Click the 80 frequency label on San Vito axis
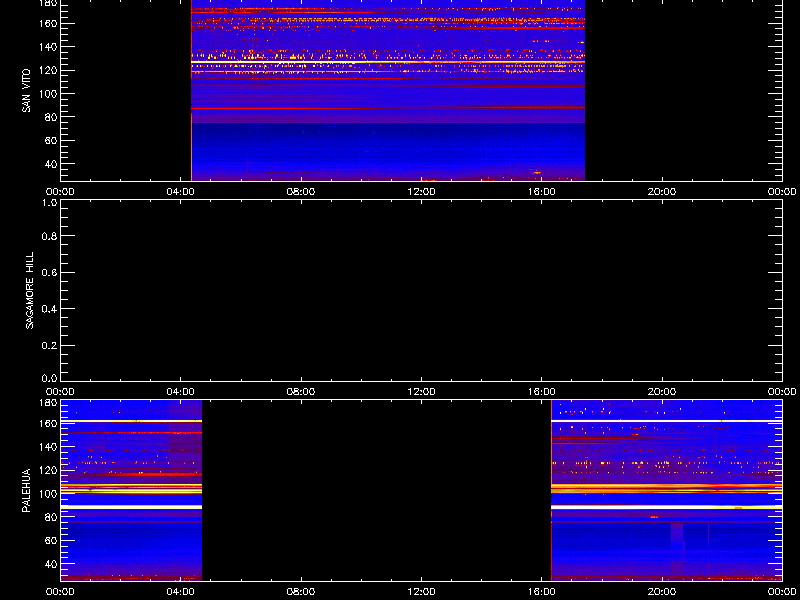 [x=51, y=117]
